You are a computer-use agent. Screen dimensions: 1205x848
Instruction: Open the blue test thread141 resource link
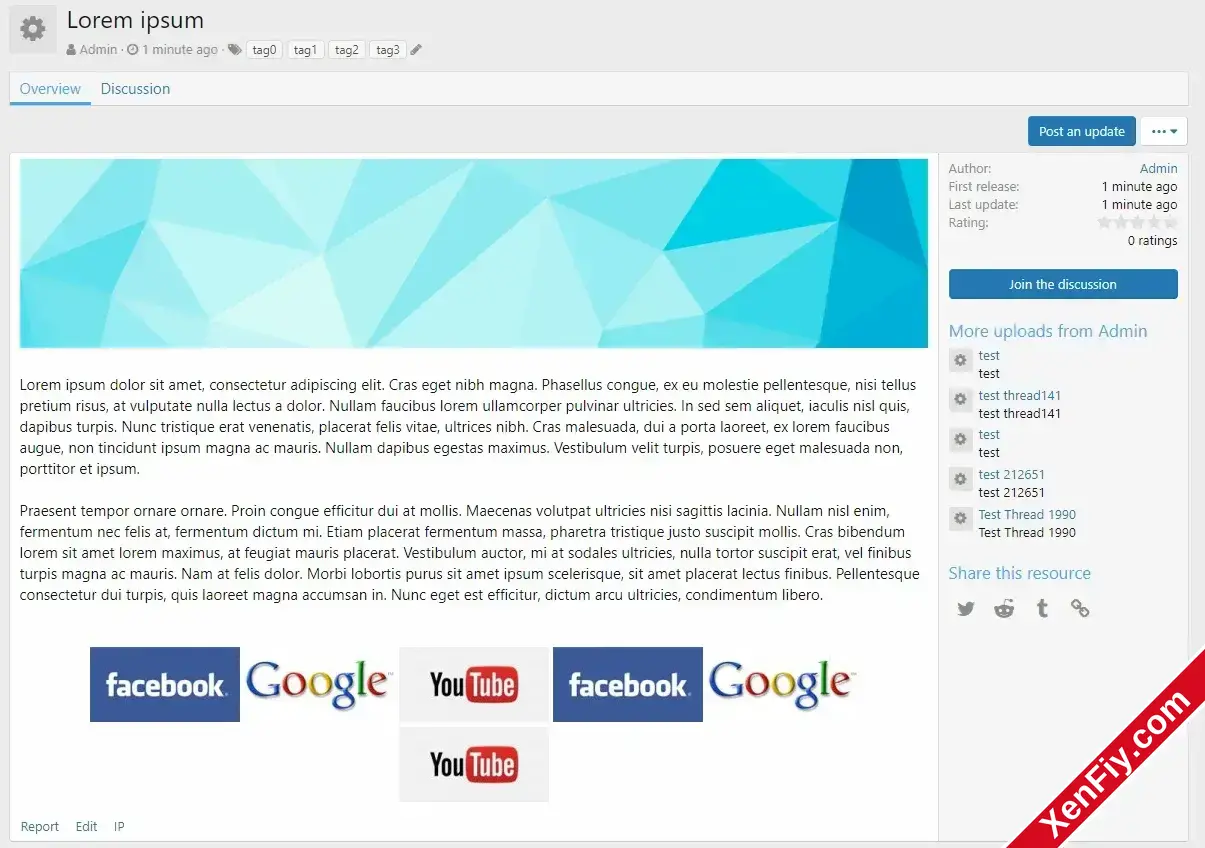click(x=1020, y=395)
